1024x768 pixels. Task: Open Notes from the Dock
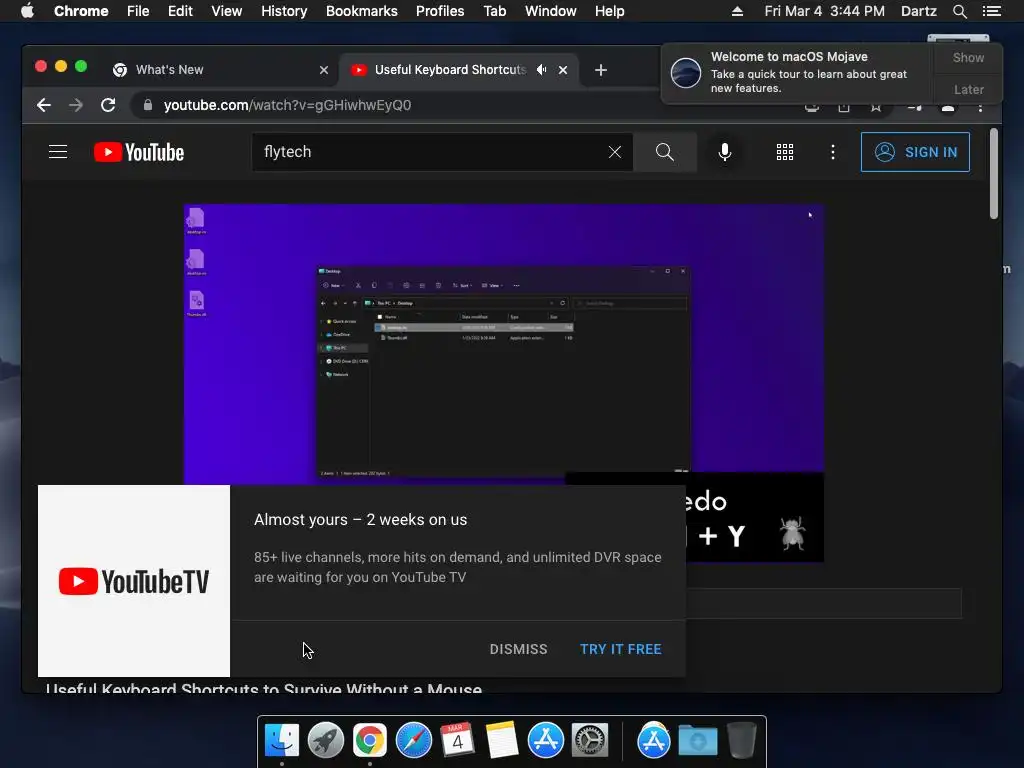coord(502,741)
